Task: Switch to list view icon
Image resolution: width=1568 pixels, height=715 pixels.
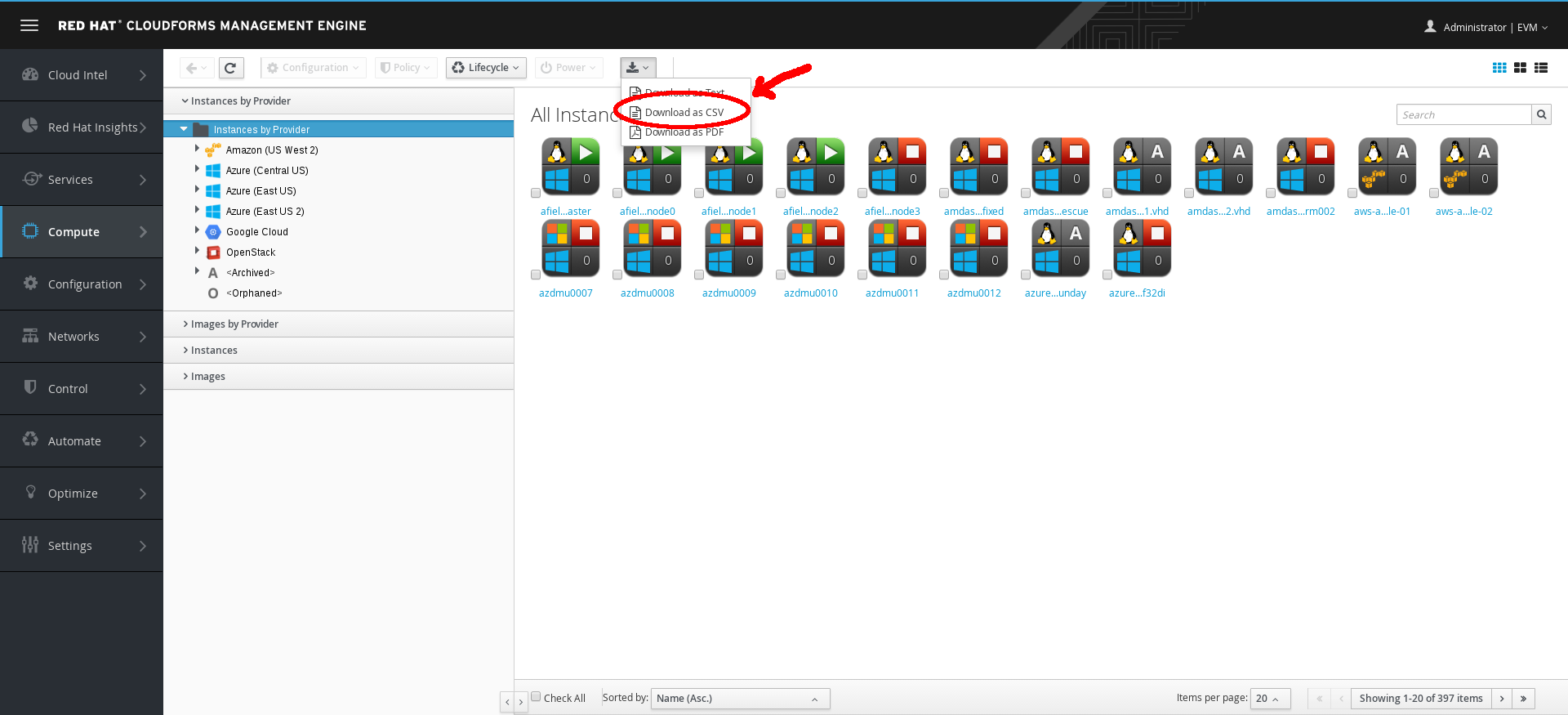Action: [x=1541, y=68]
